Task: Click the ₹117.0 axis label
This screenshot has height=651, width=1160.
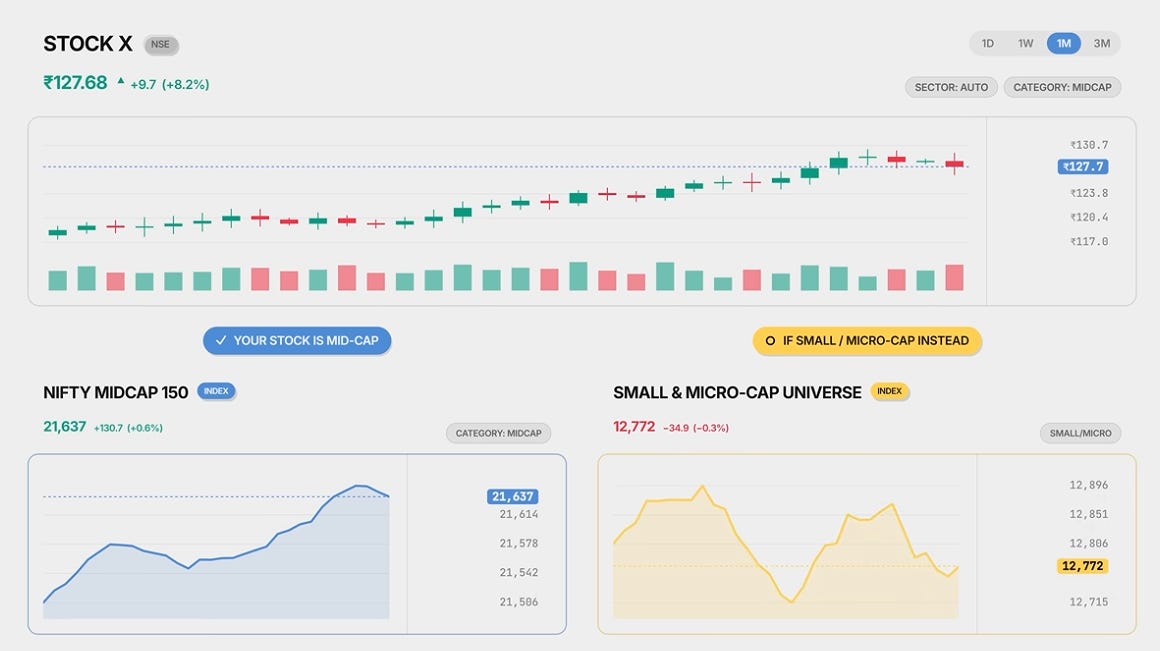Action: (x=1089, y=242)
